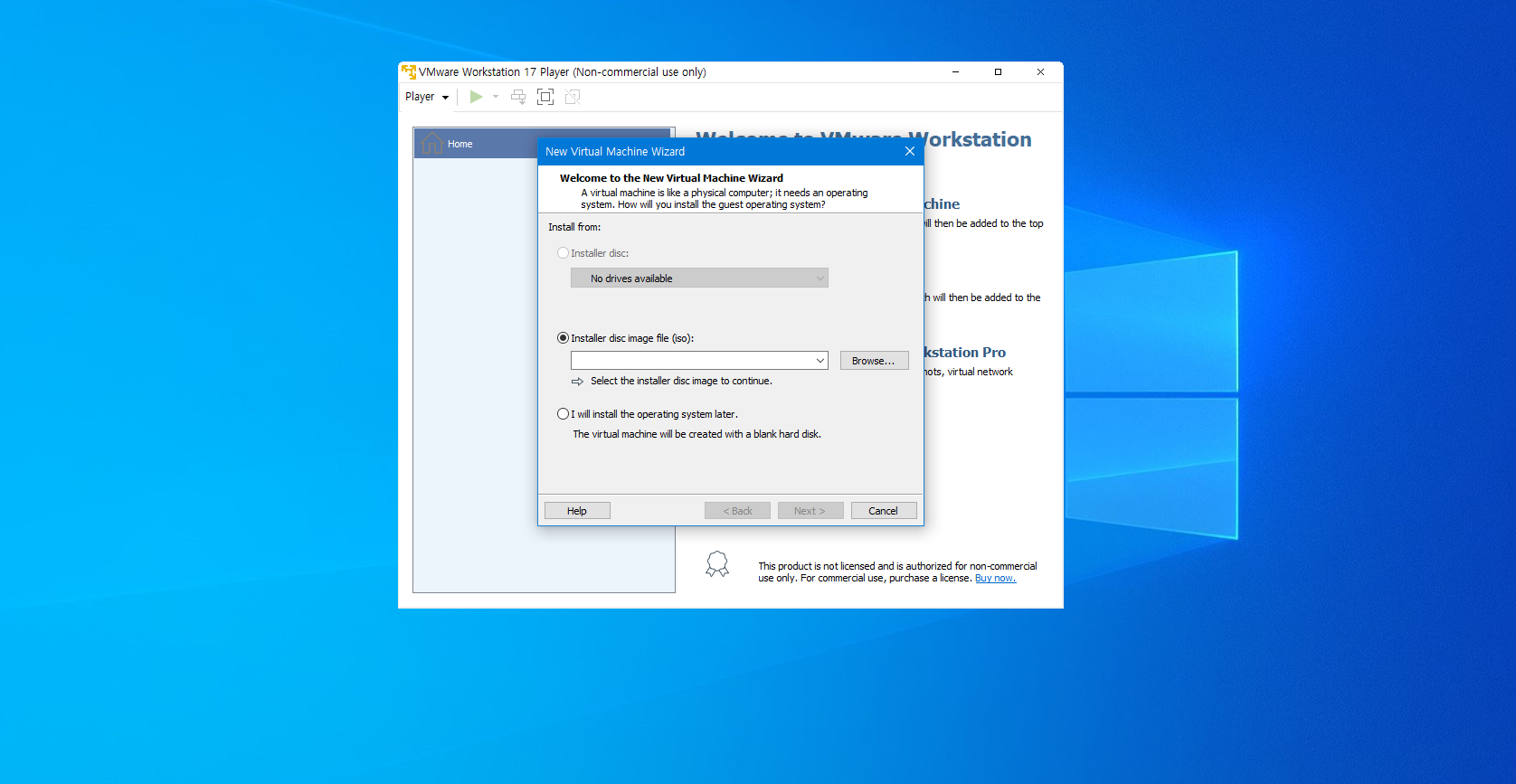This screenshot has height=784, width=1516.
Task: Click the Enter full screen mode icon
Action: coord(545,97)
